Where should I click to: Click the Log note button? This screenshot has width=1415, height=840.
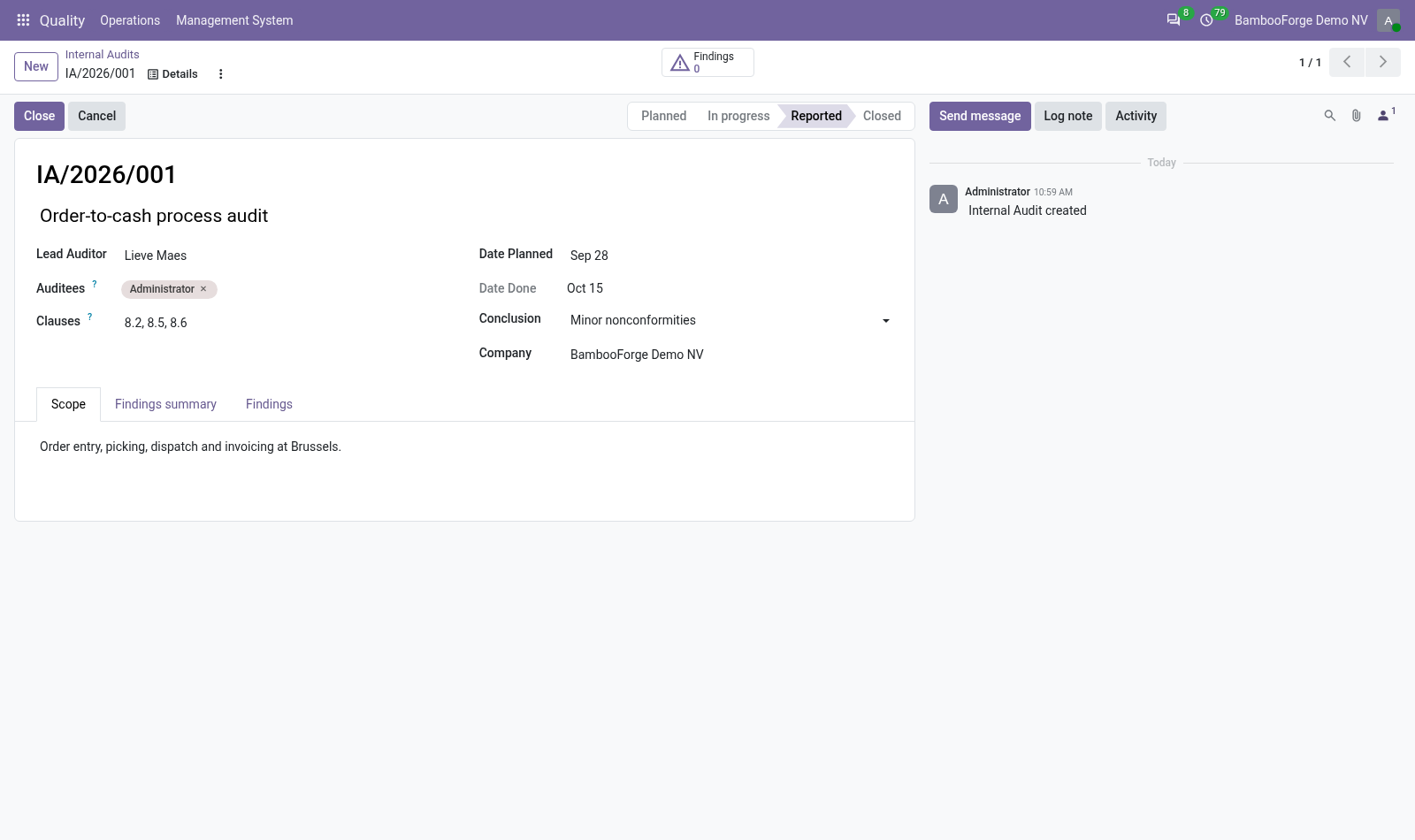1067,116
